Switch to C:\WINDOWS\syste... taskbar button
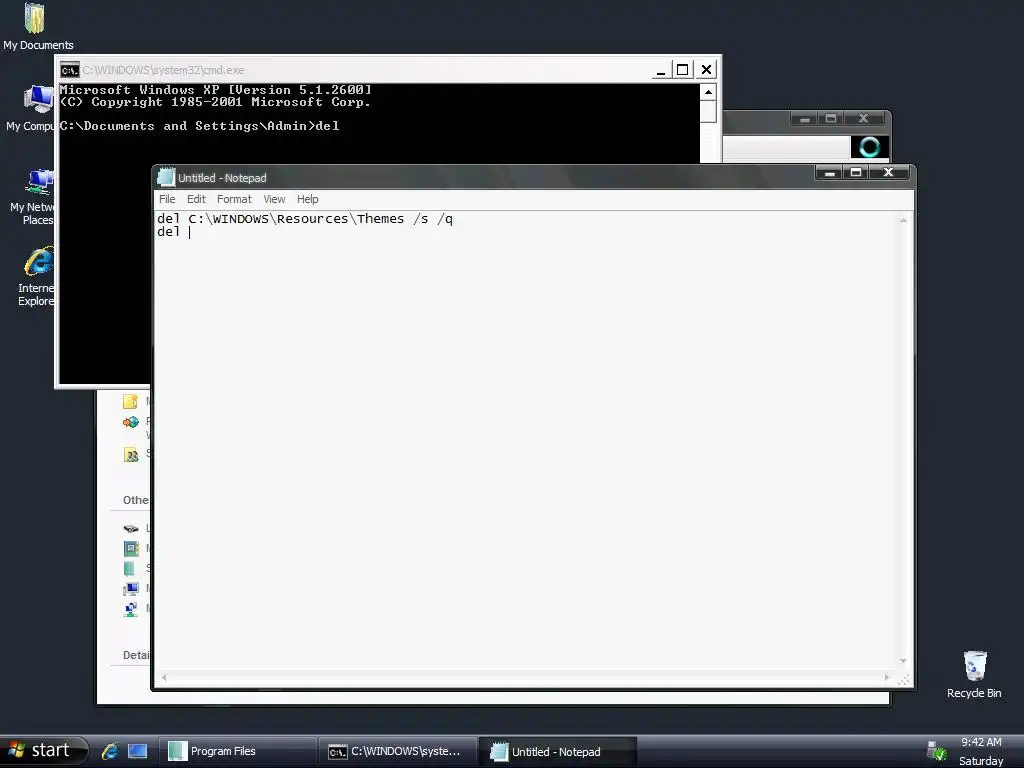The image size is (1024, 768). click(398, 751)
